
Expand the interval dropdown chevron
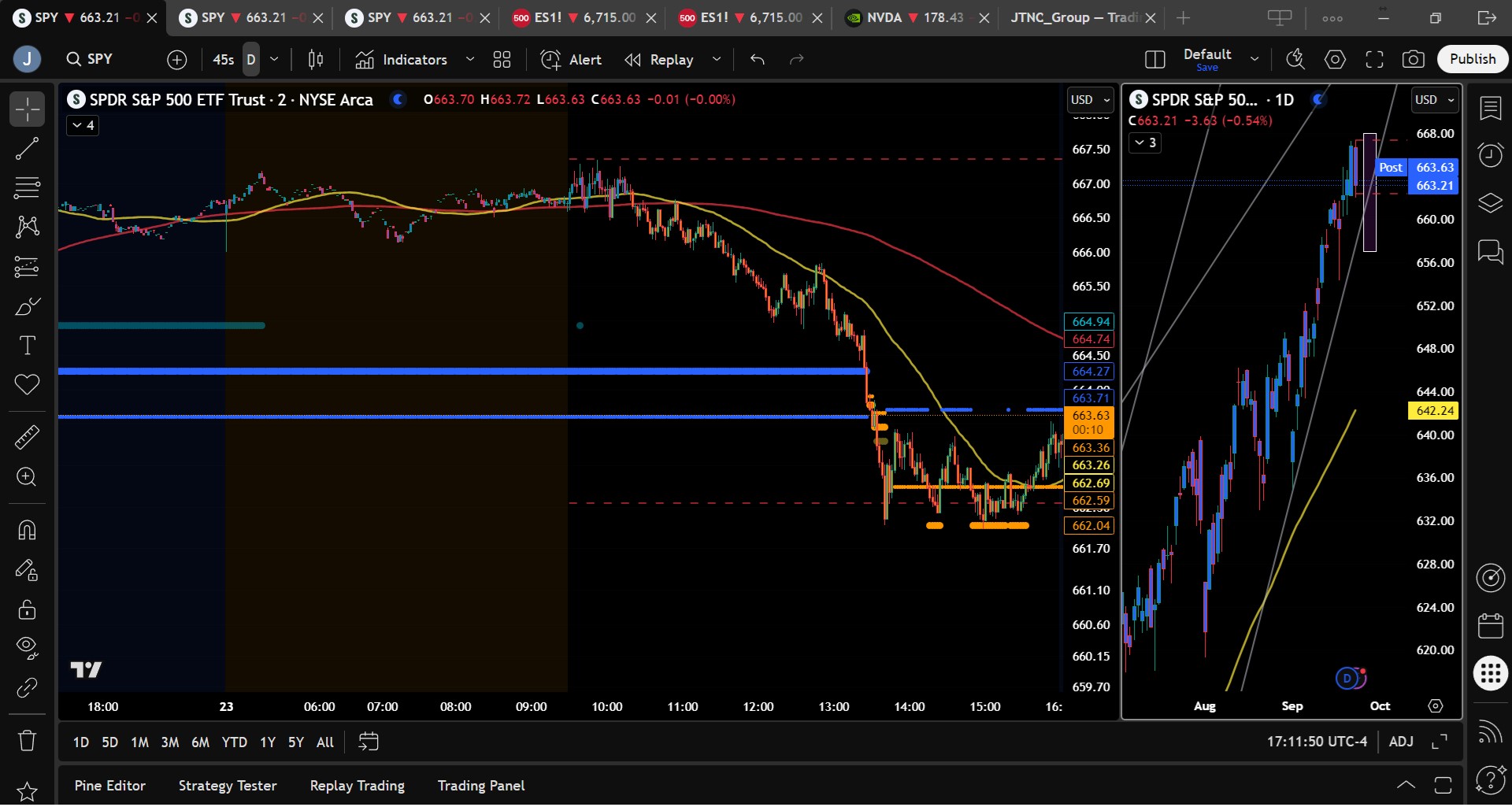[x=274, y=59]
